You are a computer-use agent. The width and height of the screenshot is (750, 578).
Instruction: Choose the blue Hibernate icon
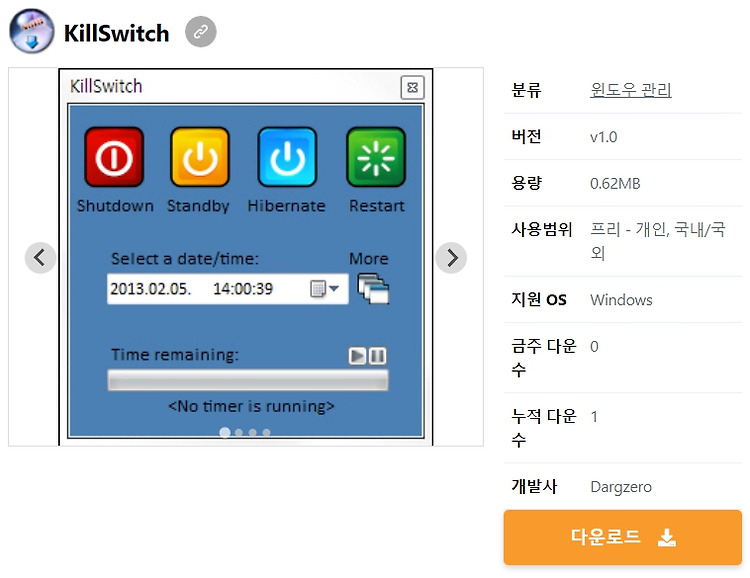(x=287, y=157)
